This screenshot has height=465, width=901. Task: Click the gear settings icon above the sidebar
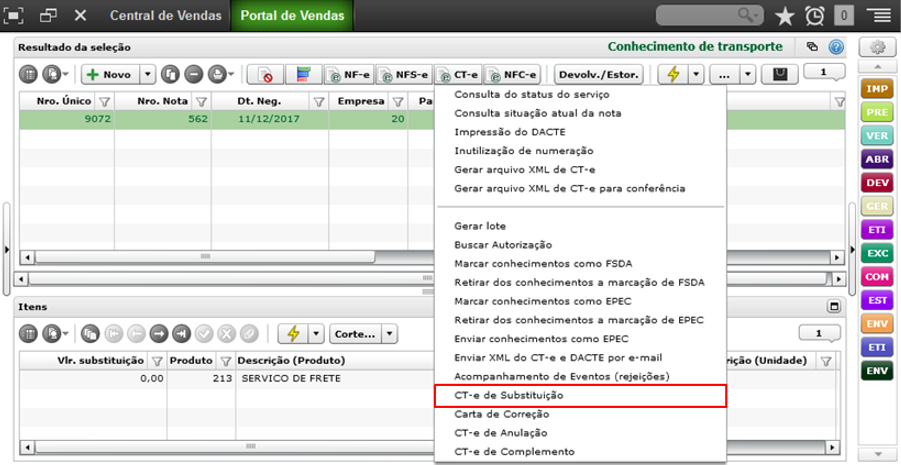coord(877,48)
